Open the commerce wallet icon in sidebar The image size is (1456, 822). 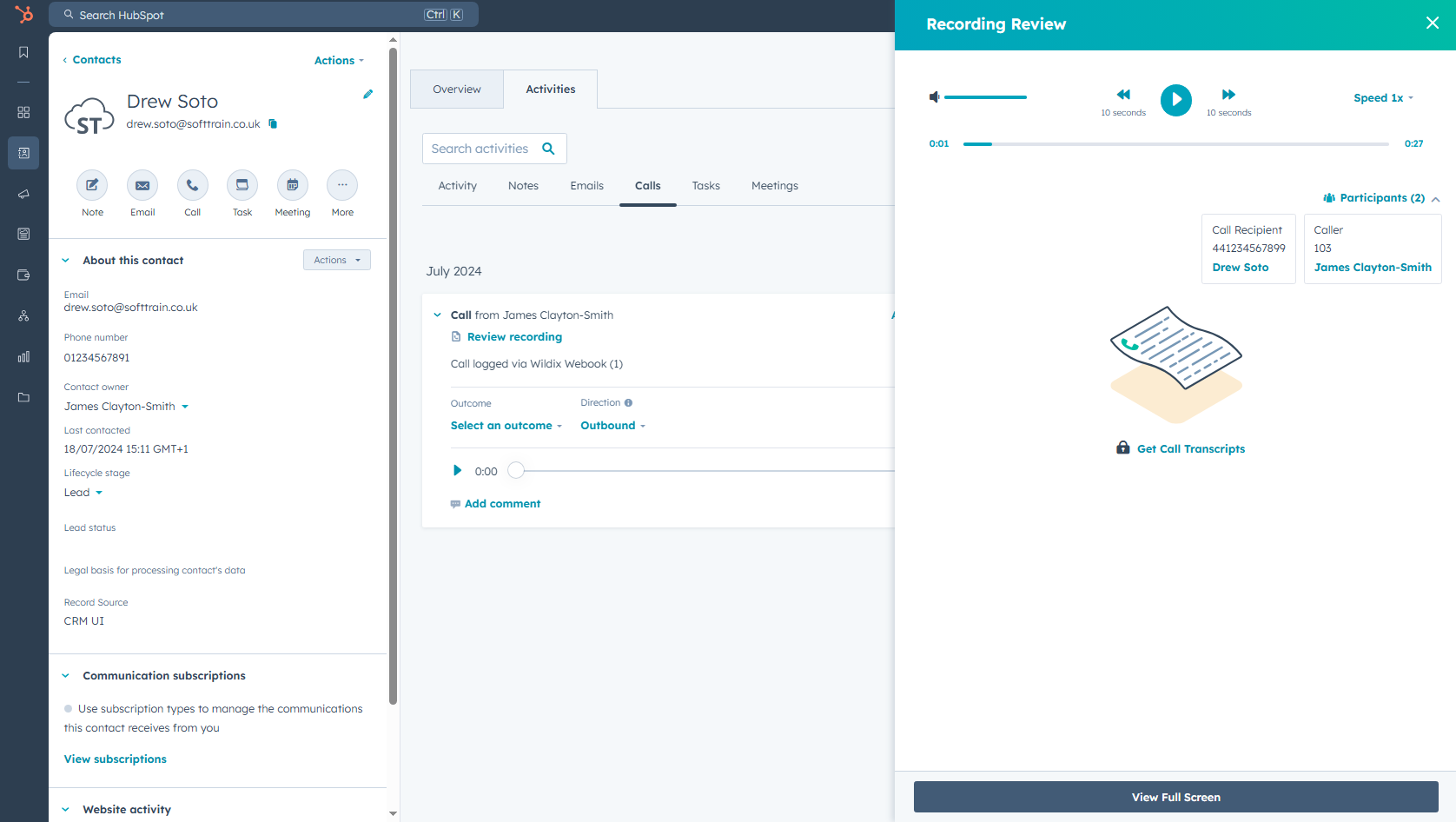[x=23, y=275]
